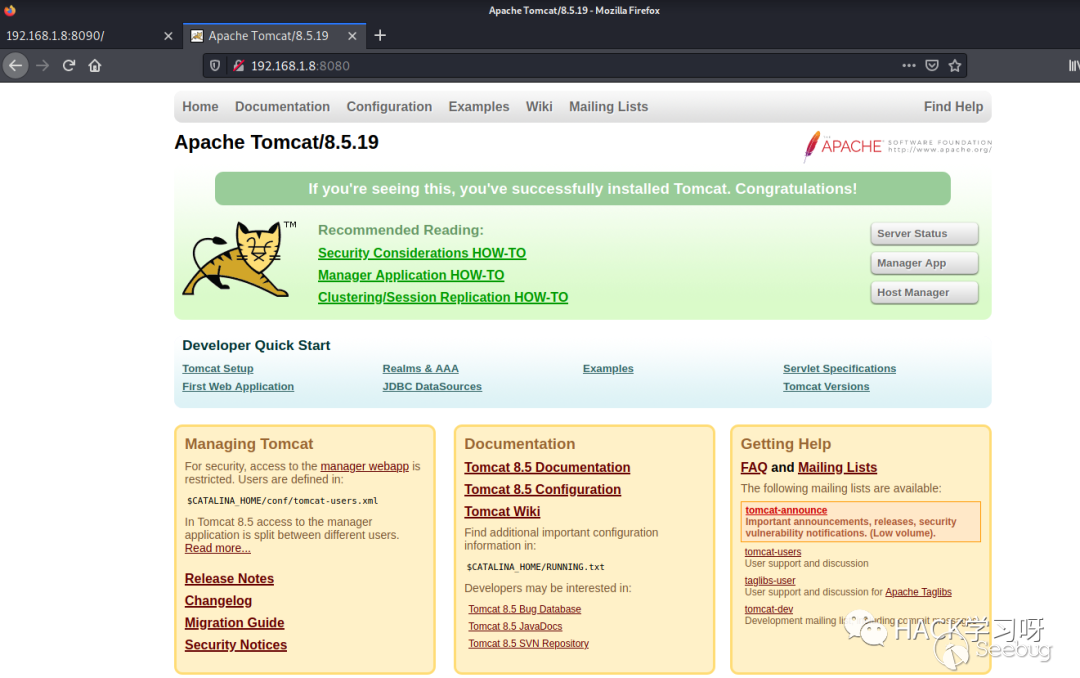
Task: Open Tomcat 8.5 JavaDocs link
Action: 515,626
